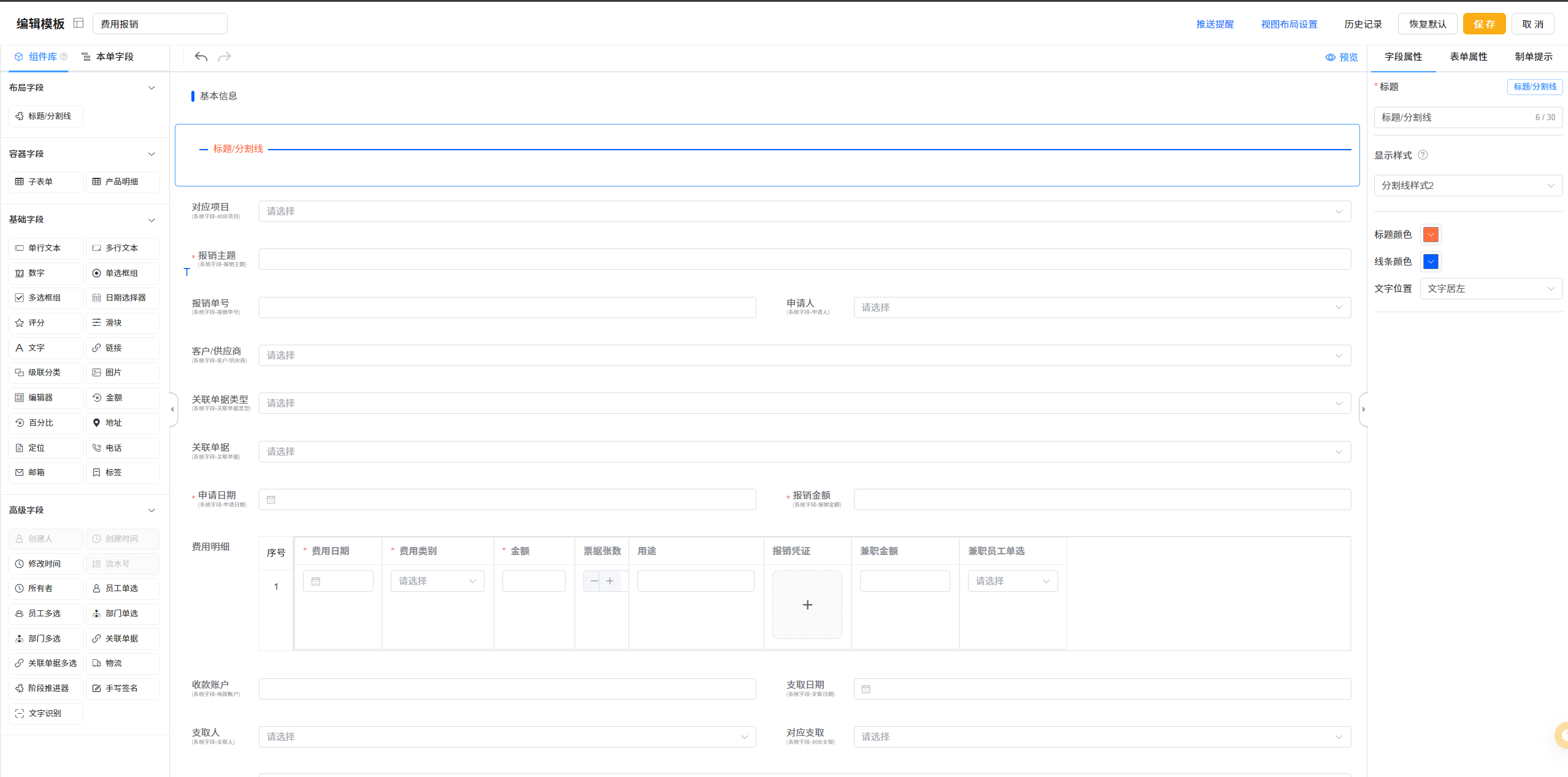Screen dimensions: 1568x777
Task: Select the 文字识别 component
Action: point(45,713)
